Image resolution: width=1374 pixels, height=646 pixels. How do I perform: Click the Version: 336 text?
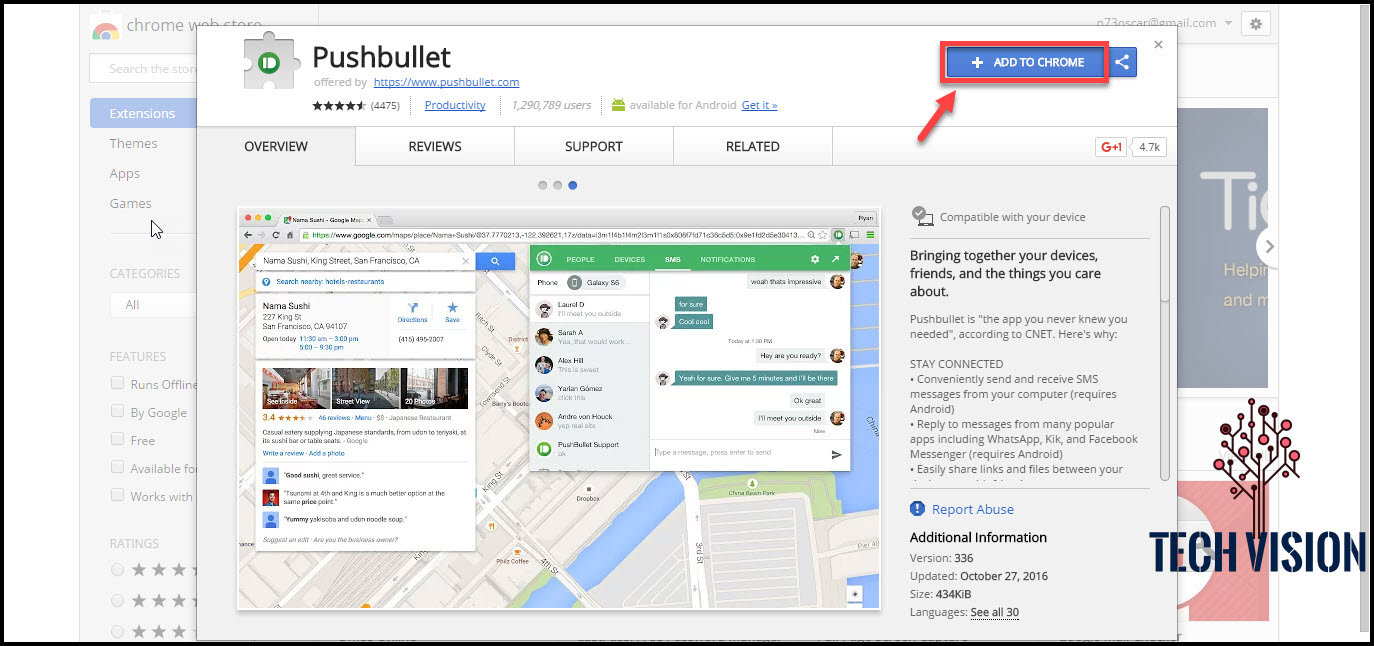(x=941, y=558)
